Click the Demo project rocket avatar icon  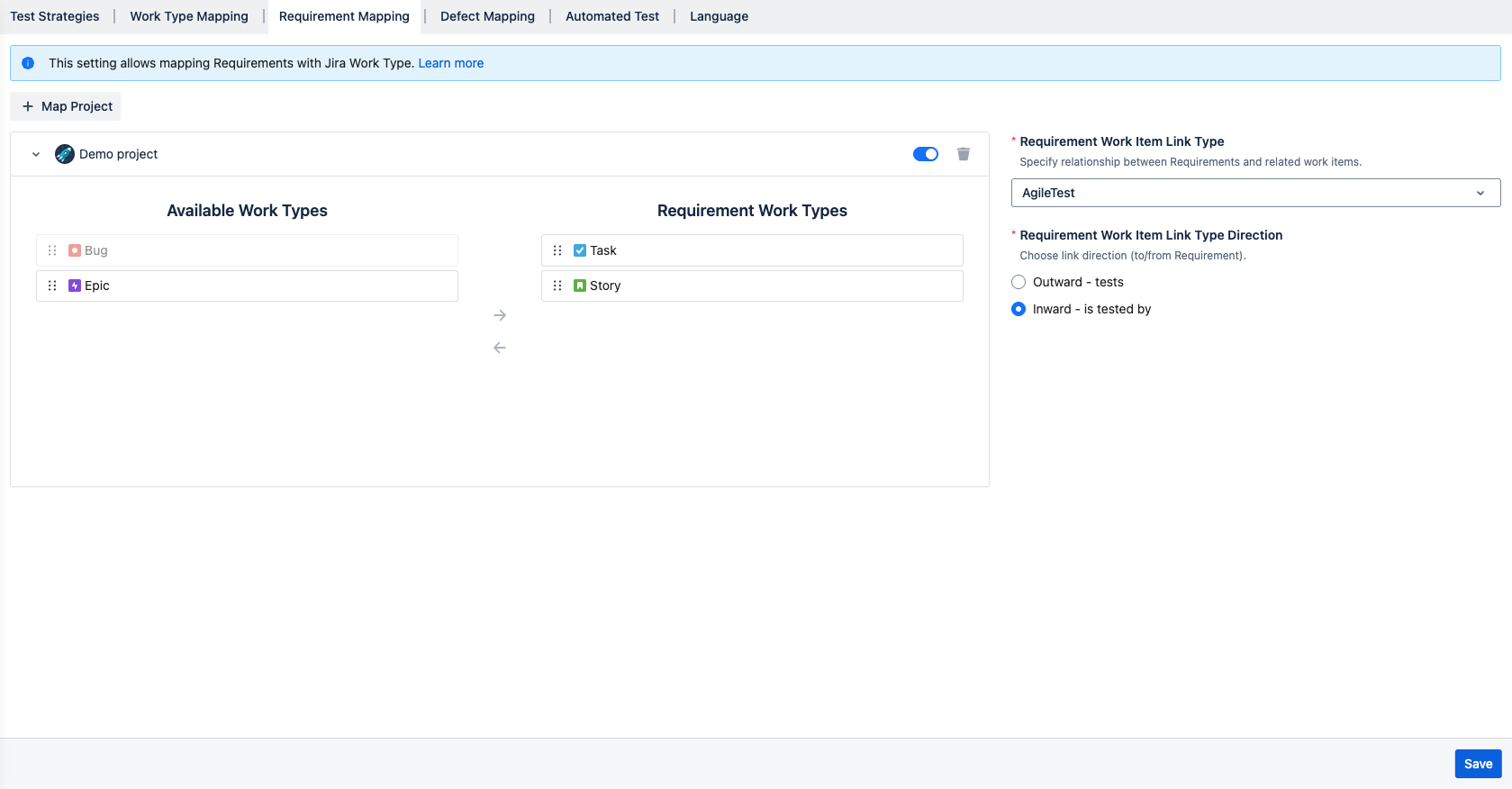point(65,154)
